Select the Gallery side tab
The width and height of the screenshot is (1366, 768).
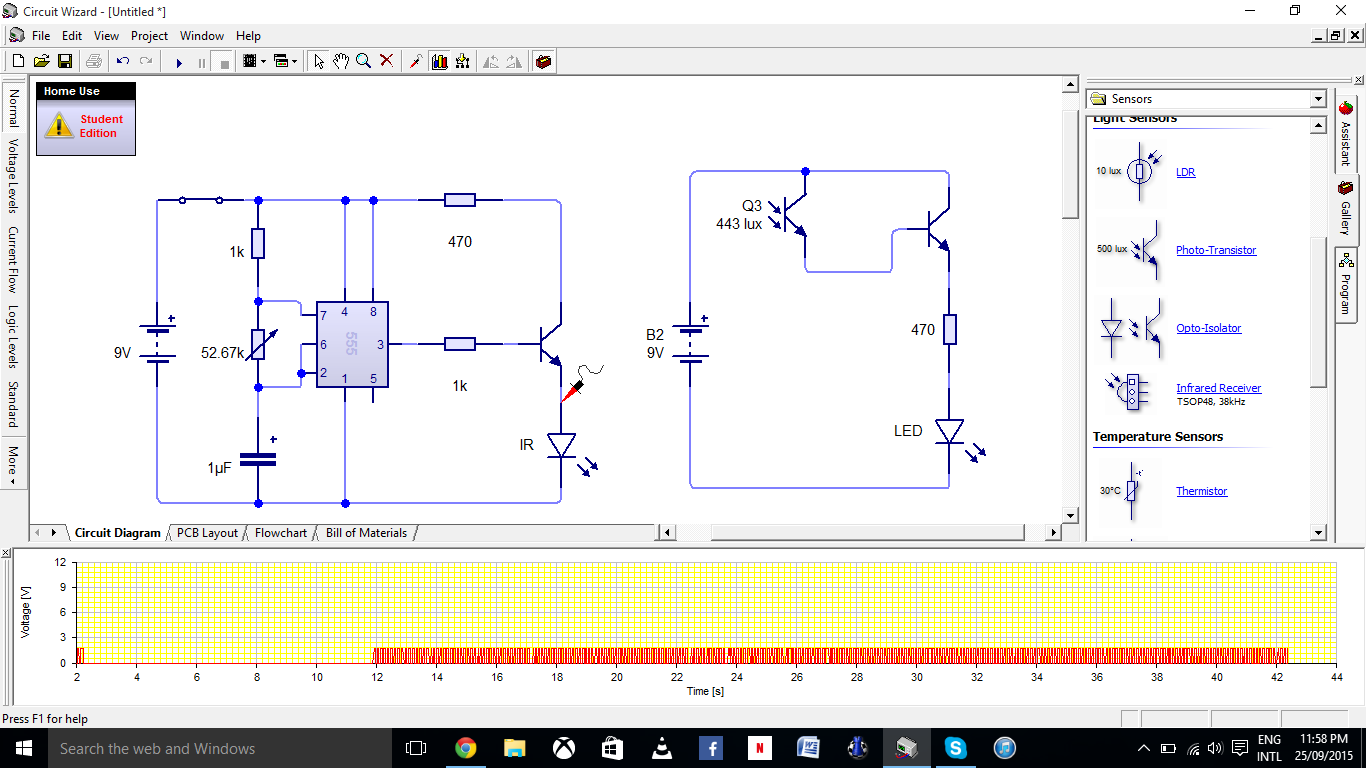1346,209
